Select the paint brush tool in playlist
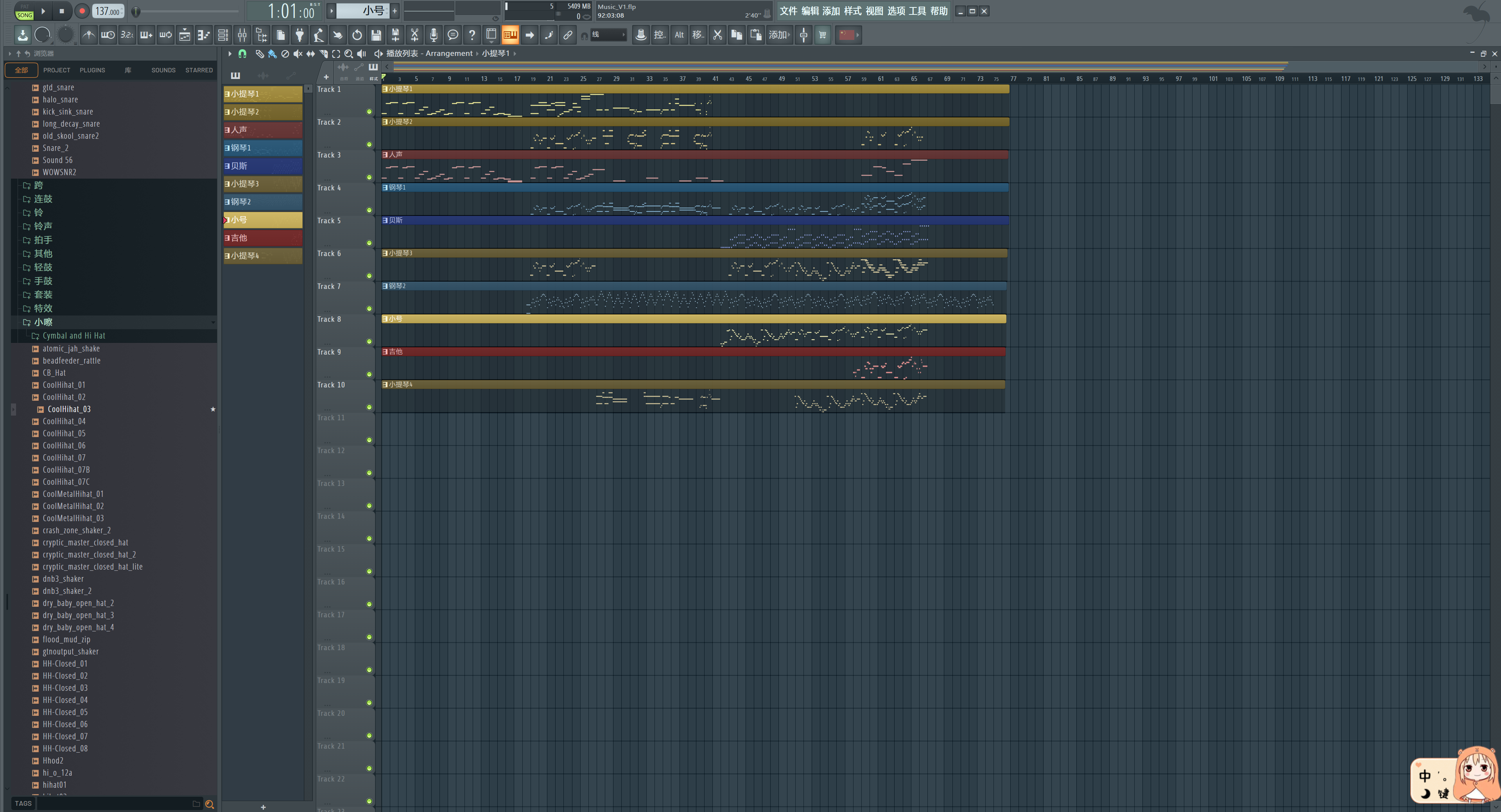The image size is (1501, 812). (x=272, y=54)
